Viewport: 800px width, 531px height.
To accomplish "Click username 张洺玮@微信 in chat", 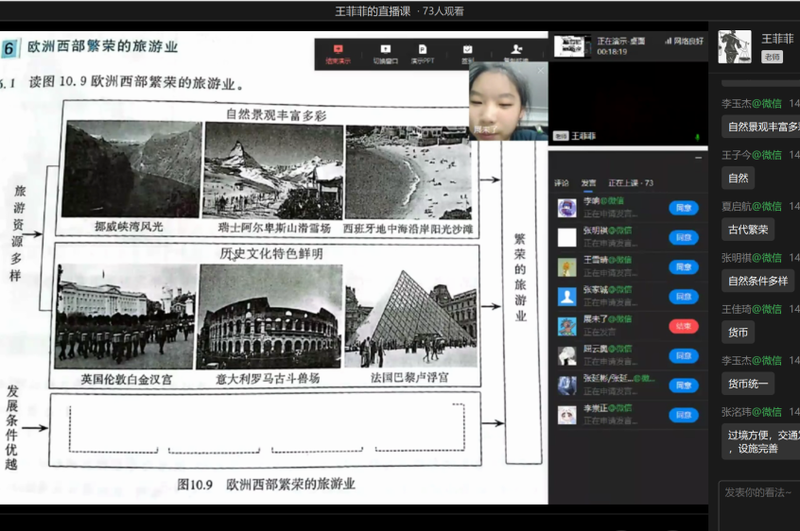I will [752, 412].
